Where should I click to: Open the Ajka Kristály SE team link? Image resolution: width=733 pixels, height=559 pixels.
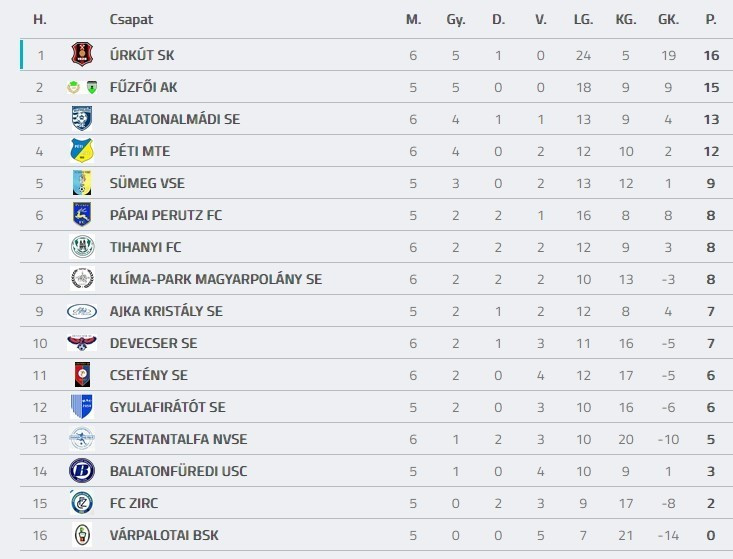pos(166,311)
